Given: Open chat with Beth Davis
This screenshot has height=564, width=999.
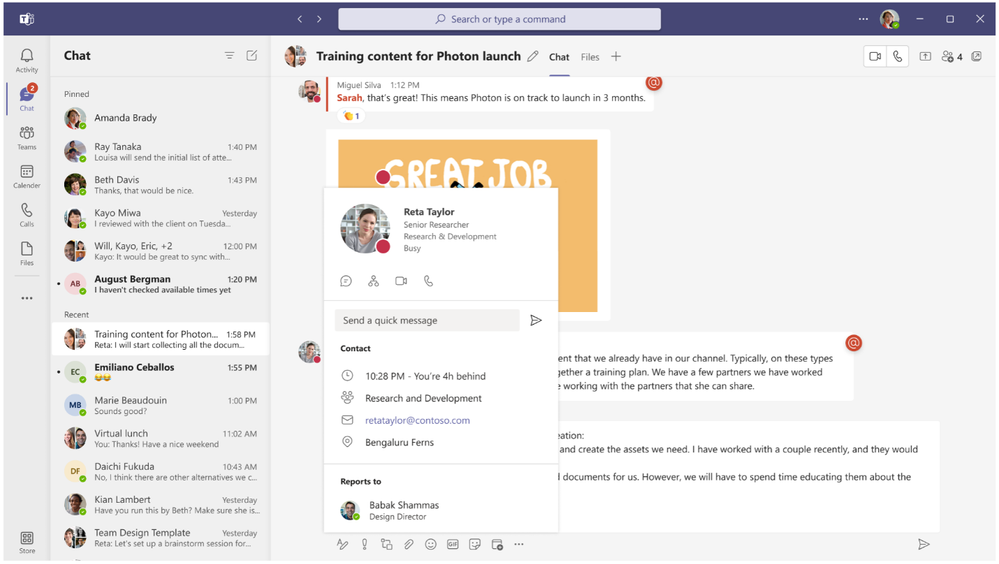Looking at the screenshot, I should click(x=161, y=185).
